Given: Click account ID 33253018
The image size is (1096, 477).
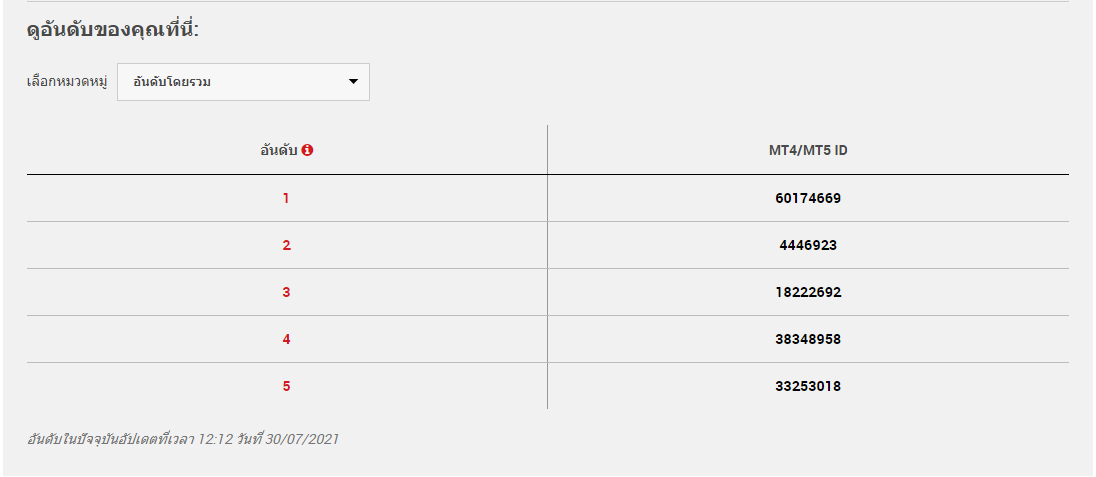Looking at the screenshot, I should coord(808,386).
